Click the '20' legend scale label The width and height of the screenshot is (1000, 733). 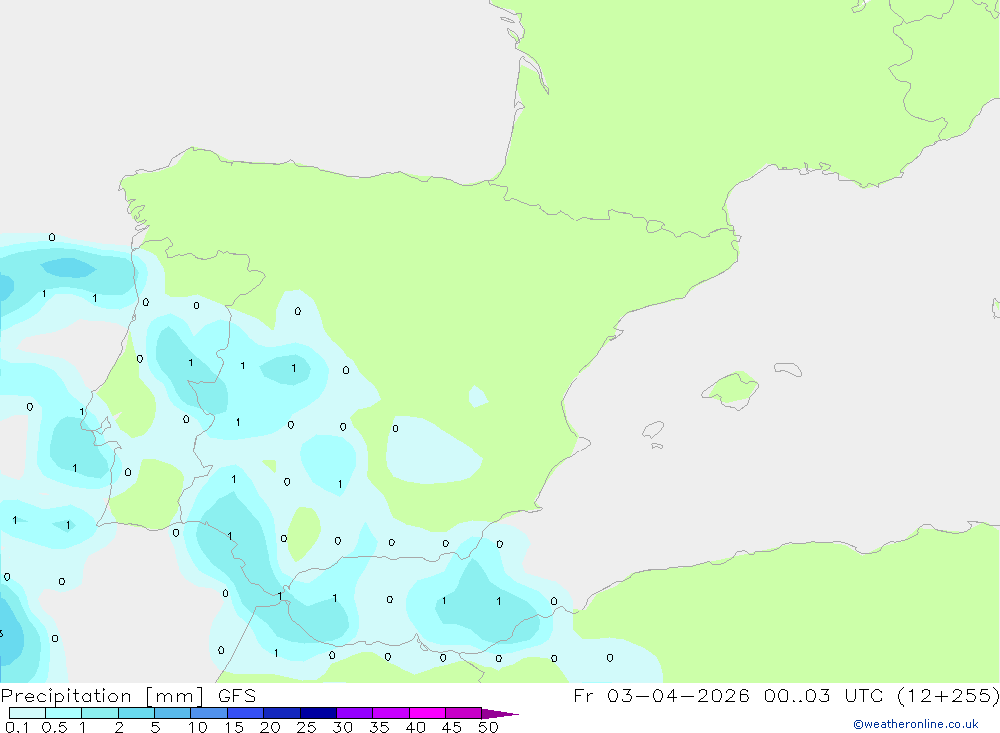(x=270, y=727)
